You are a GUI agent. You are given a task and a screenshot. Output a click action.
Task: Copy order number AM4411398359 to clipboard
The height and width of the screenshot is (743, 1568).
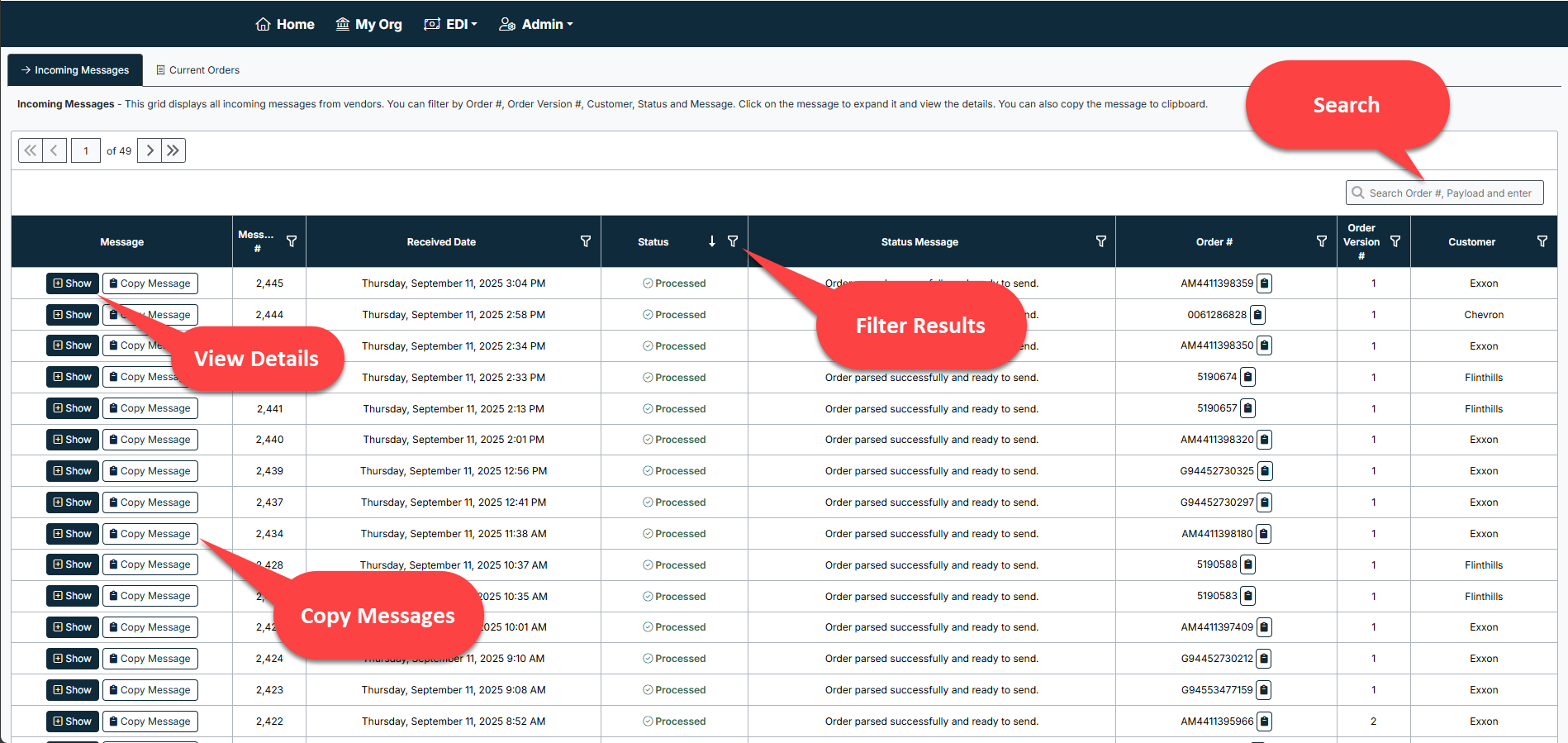tap(1265, 283)
